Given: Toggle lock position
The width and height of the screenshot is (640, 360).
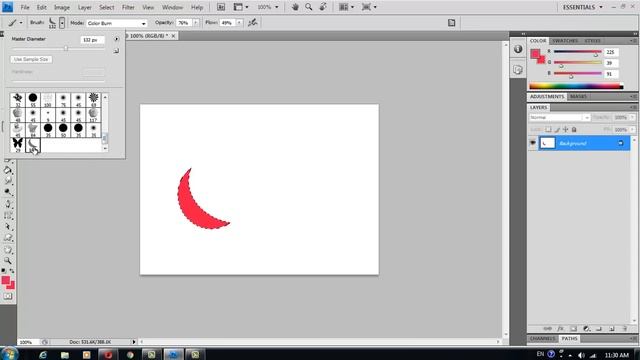Looking at the screenshot, I should [565, 129].
